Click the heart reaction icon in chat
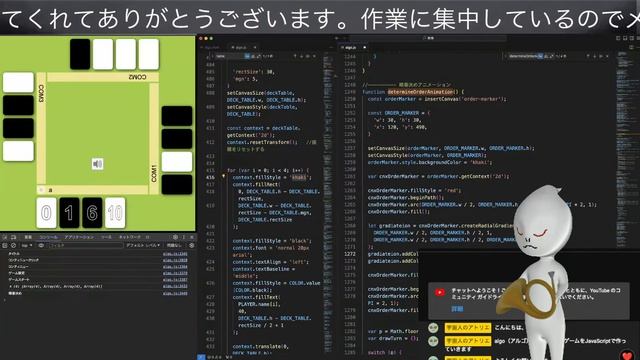 [627, 356]
